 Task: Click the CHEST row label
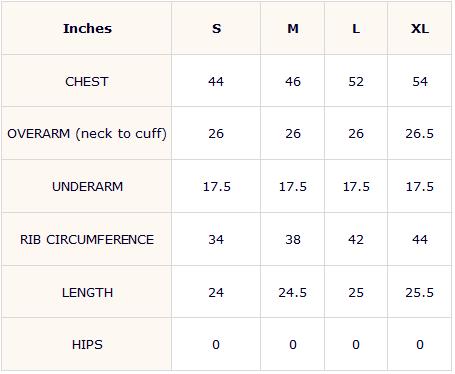[x=87, y=81]
